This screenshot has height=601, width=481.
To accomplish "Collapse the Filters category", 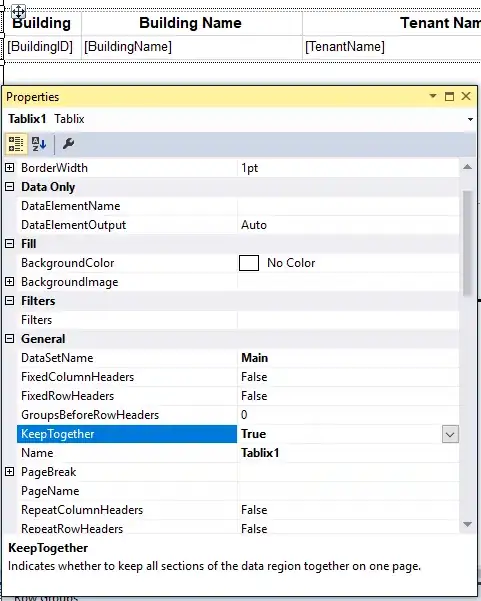I will coord(10,301).
